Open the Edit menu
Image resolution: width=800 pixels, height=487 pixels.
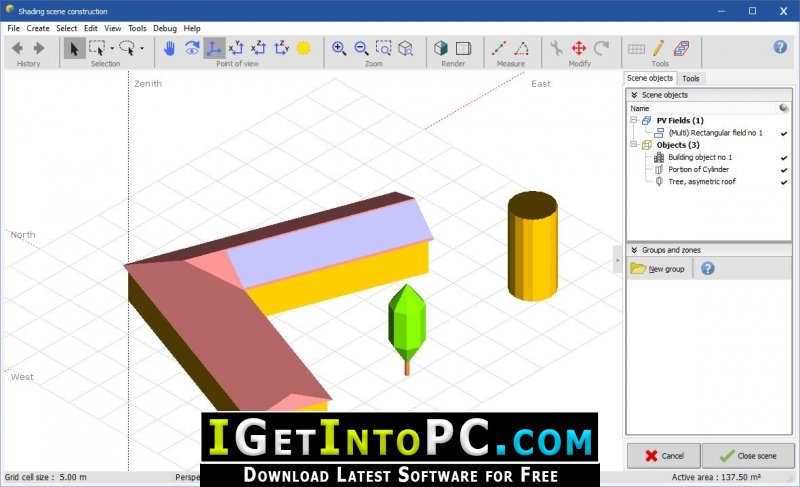tap(91, 29)
